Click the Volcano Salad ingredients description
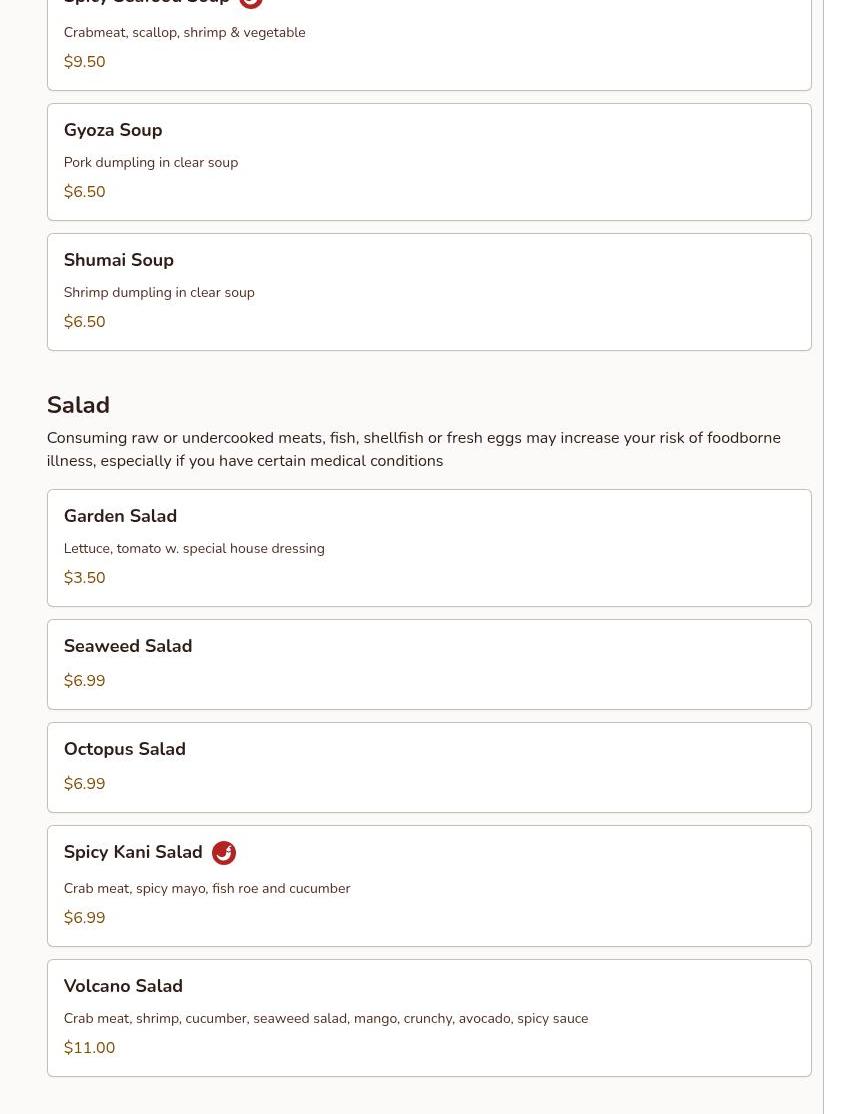The width and height of the screenshot is (844, 1114). (326, 1019)
